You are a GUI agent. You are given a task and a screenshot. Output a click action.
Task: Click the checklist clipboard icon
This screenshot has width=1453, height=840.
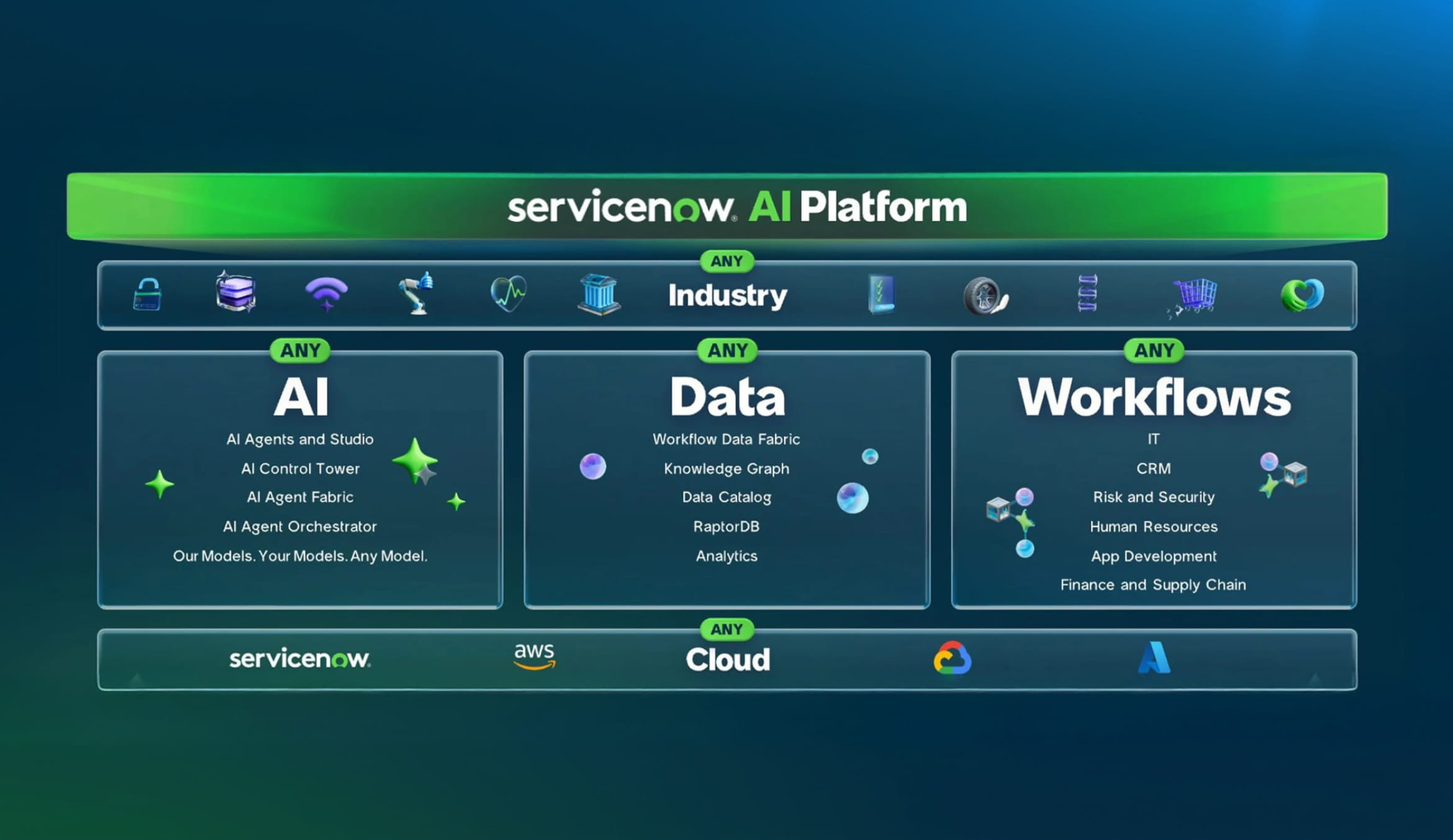881,294
